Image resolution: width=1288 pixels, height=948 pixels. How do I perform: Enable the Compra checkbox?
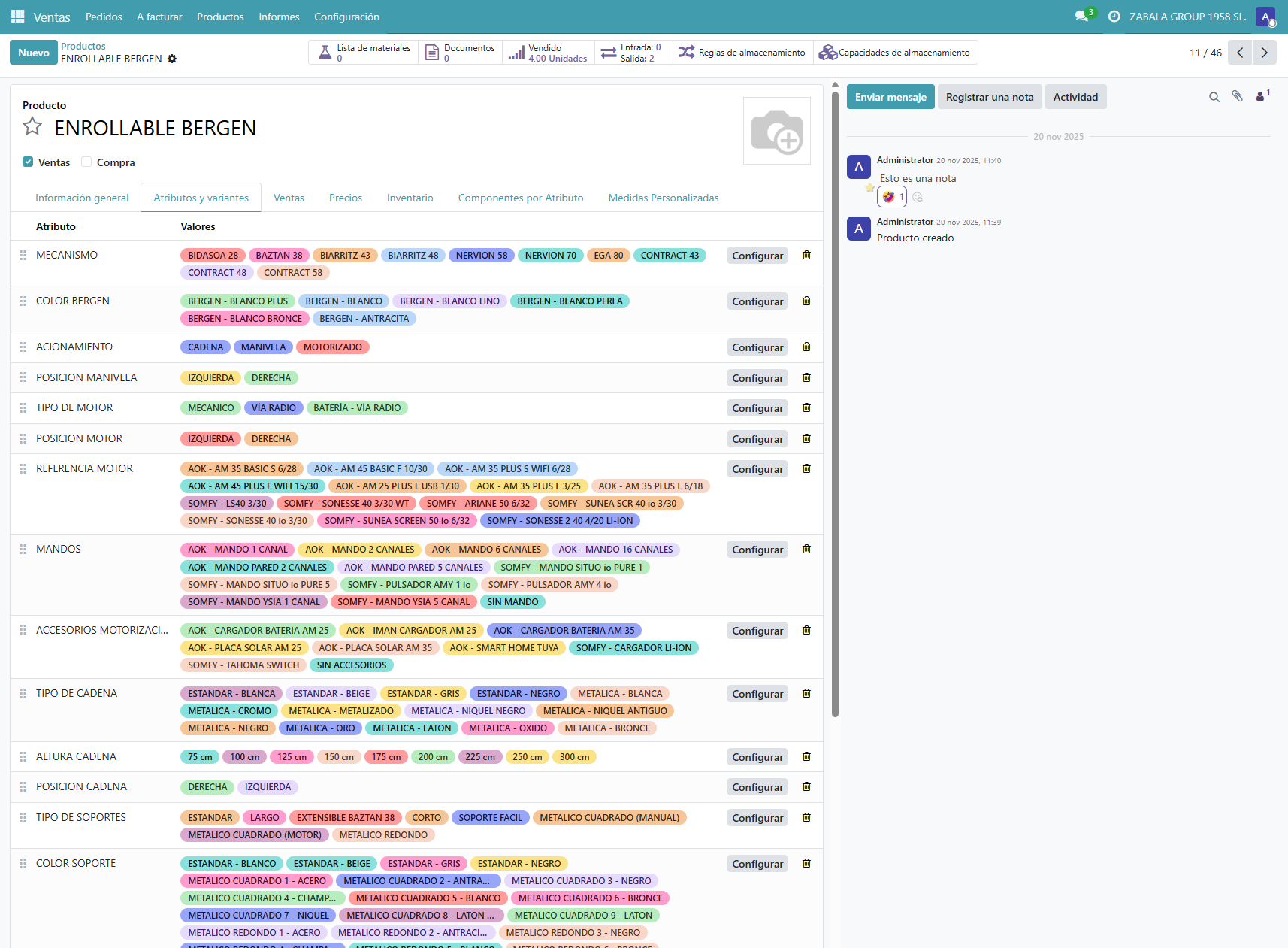tap(86, 162)
